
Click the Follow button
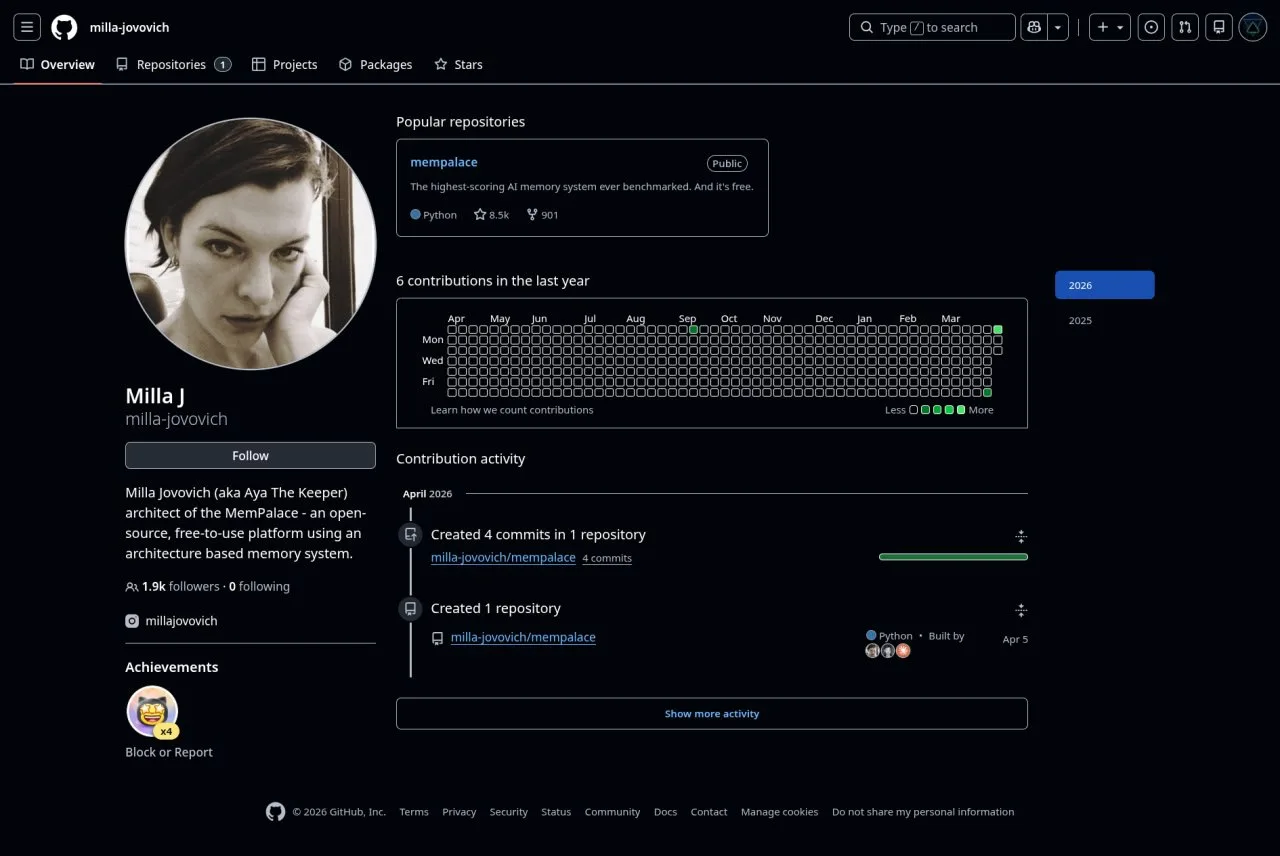tap(250, 455)
